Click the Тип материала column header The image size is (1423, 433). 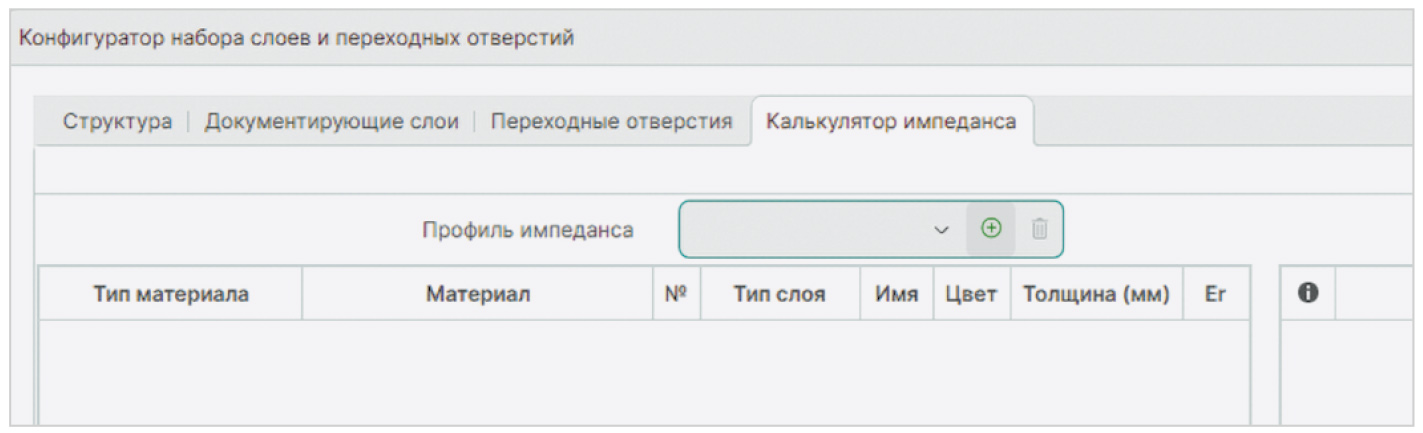(171, 294)
